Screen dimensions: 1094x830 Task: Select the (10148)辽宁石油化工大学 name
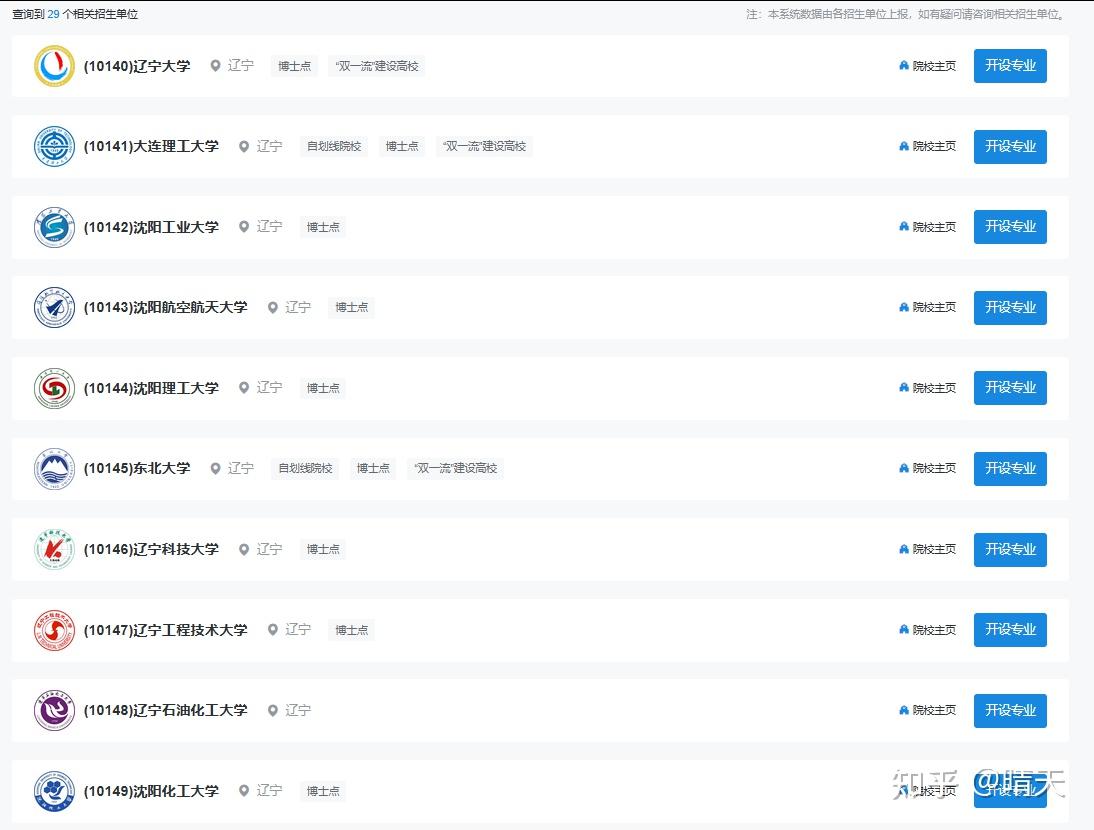click(165, 711)
